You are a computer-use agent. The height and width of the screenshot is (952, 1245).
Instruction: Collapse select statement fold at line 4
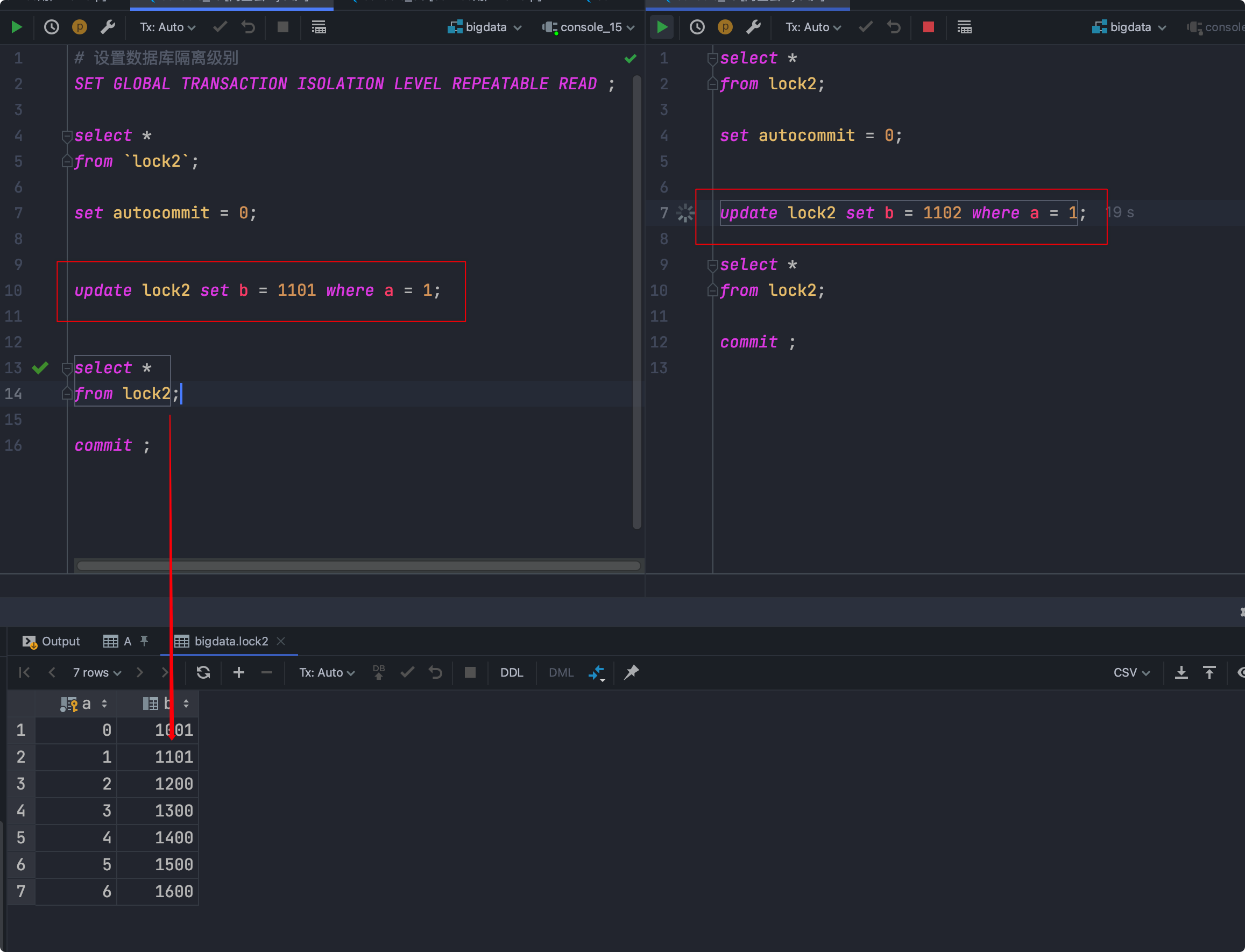[66, 136]
